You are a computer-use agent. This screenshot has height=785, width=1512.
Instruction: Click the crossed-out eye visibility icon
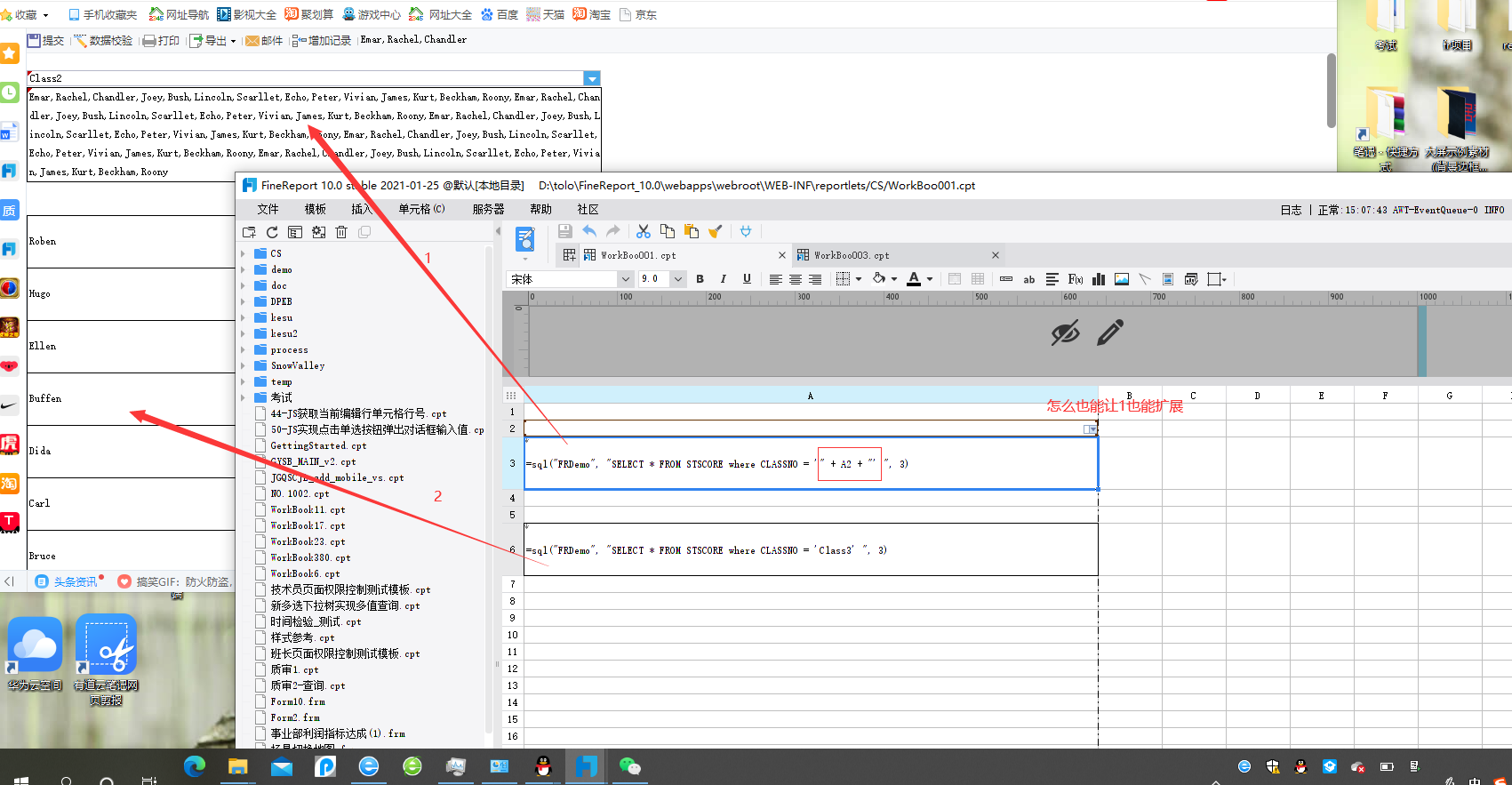(1065, 333)
